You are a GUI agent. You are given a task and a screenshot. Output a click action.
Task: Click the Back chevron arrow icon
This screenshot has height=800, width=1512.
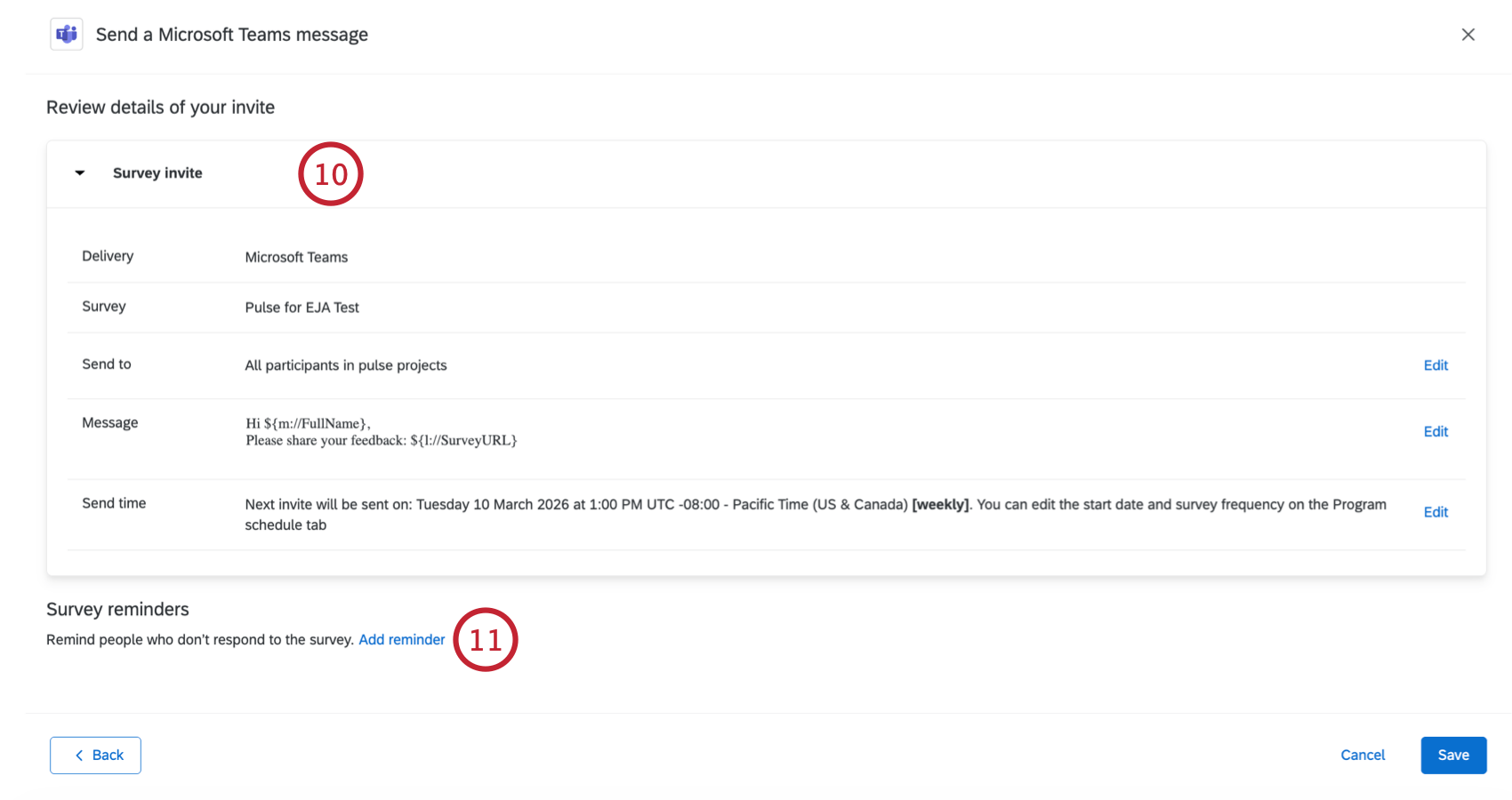pyautogui.click(x=79, y=756)
